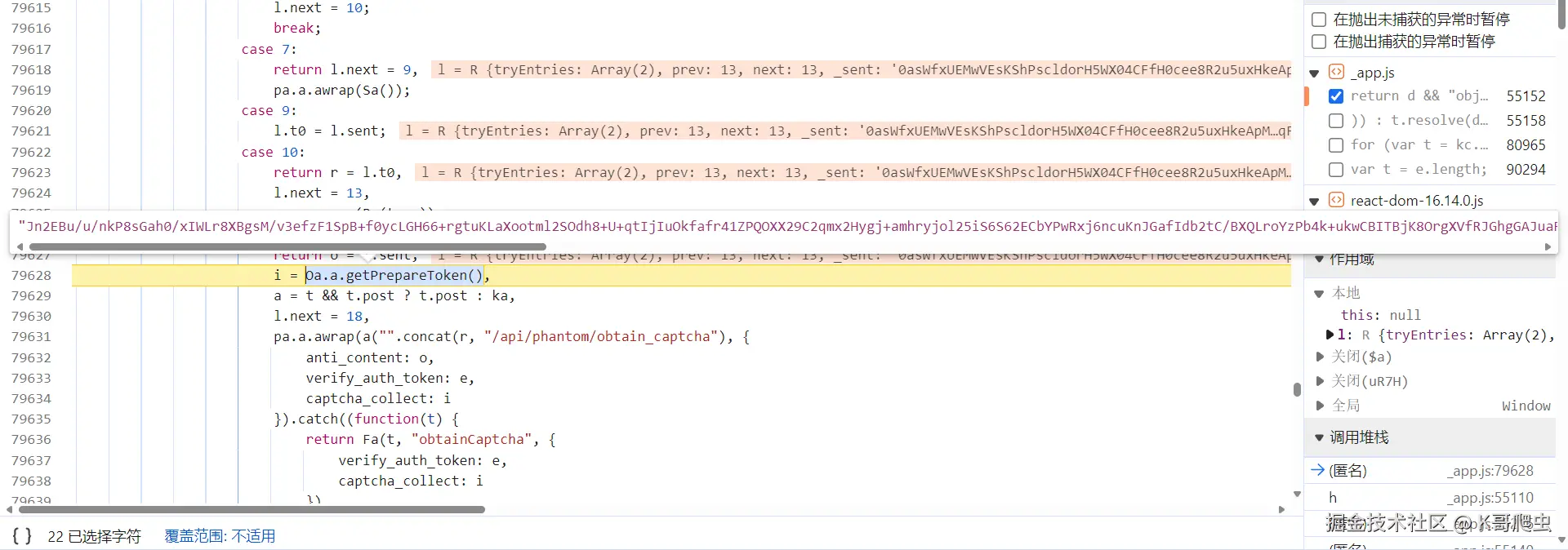Click the 'break;' statement on line 79616
This screenshot has height=550, width=1568.
pos(297,29)
